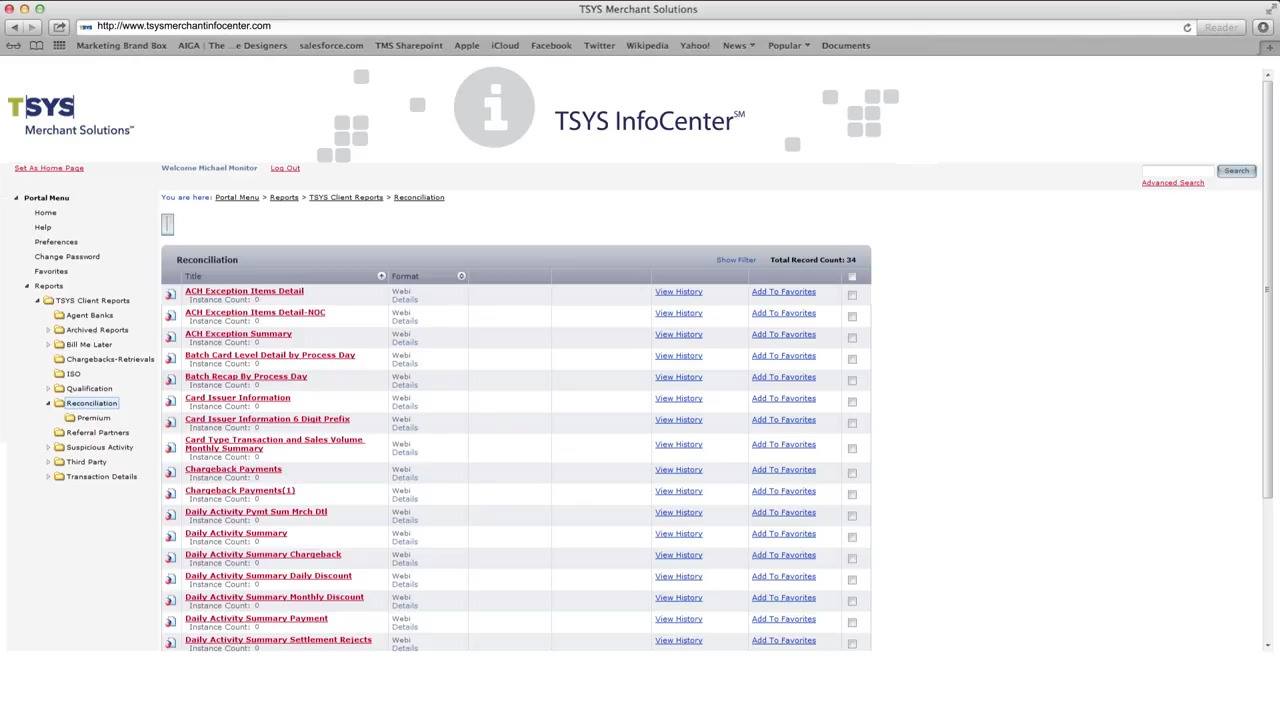Open the Popular bookmarks dropdown
1280x720 pixels.
[788, 45]
